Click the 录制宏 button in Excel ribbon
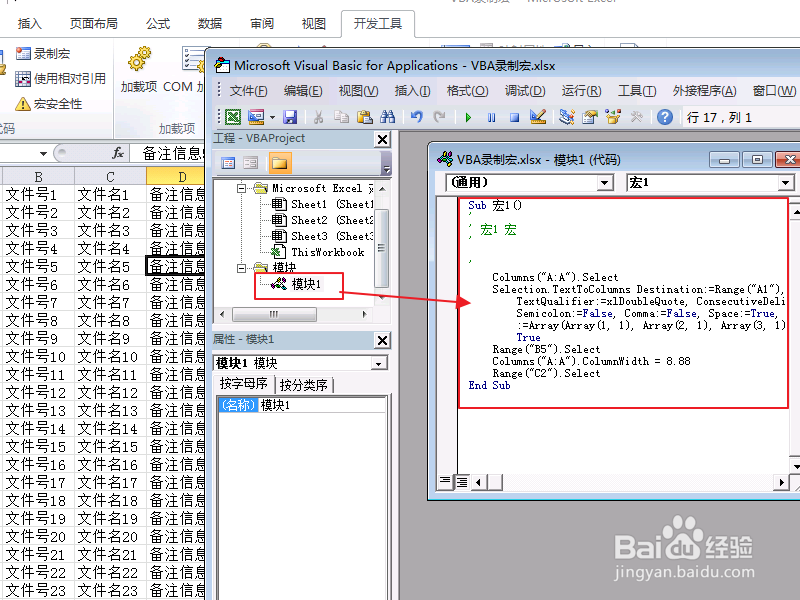The width and height of the screenshot is (800, 600). point(43,53)
